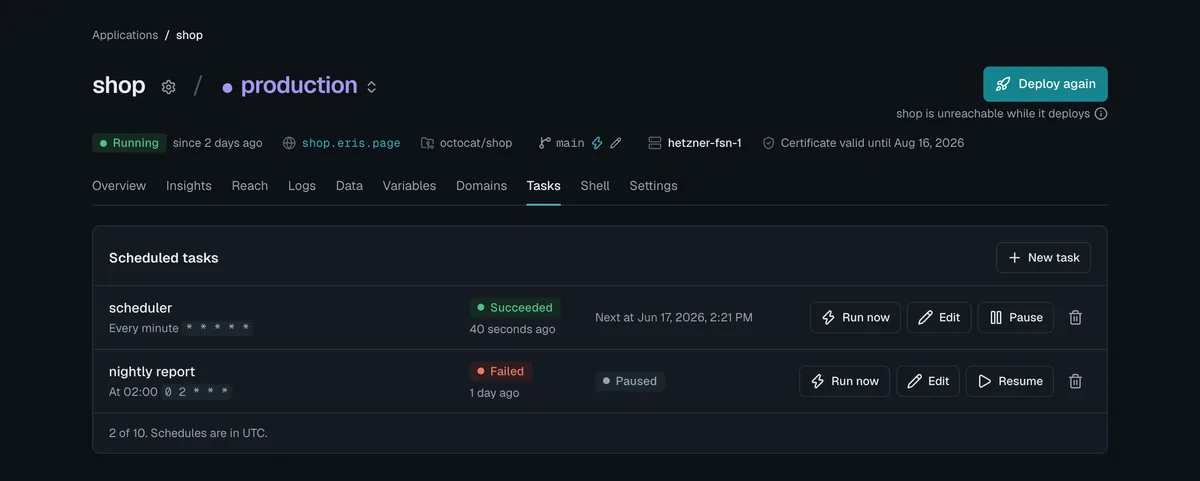Run the nightly report task now
Screen dimensions: 1200x481
click(x=844, y=381)
